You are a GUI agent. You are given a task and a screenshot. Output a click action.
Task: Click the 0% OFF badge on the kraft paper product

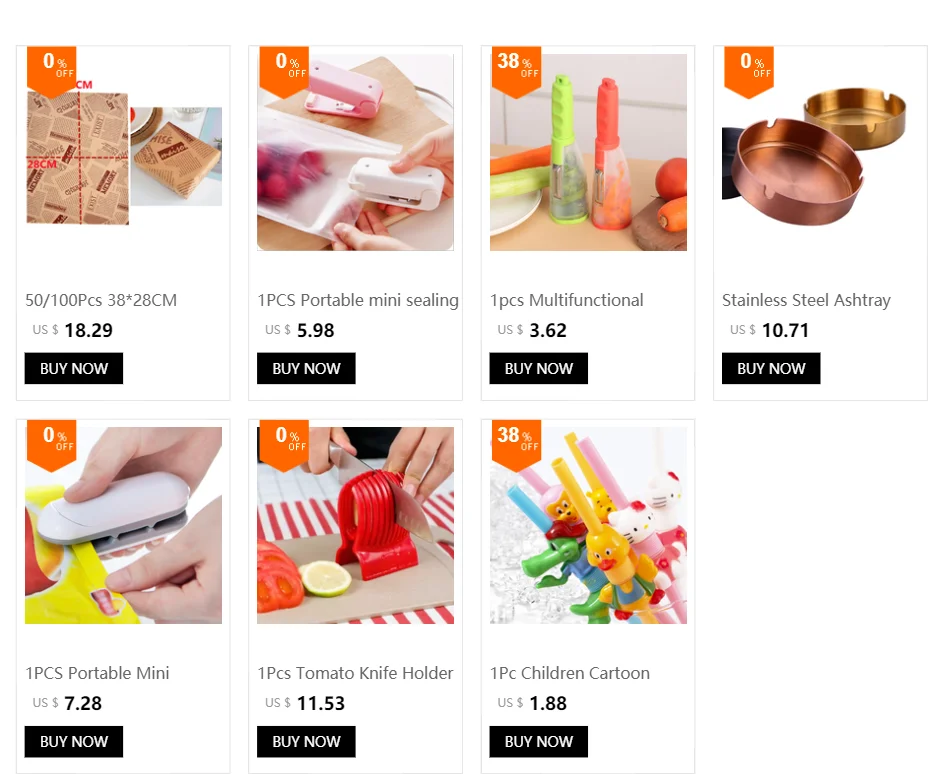(x=52, y=72)
